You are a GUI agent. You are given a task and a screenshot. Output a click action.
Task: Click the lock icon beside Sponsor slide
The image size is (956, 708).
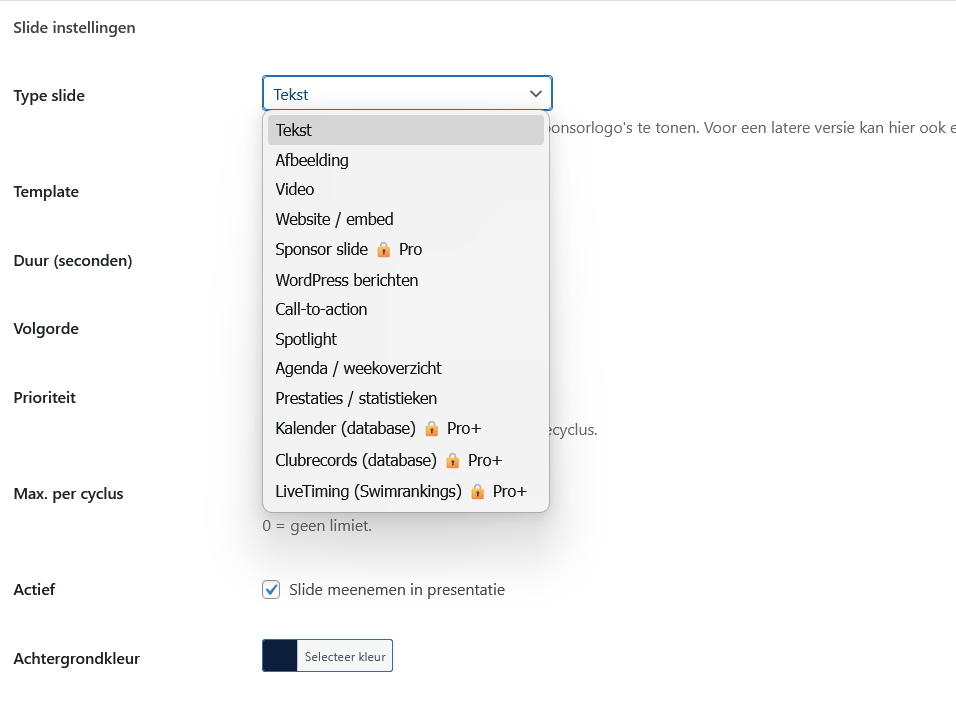[383, 249]
